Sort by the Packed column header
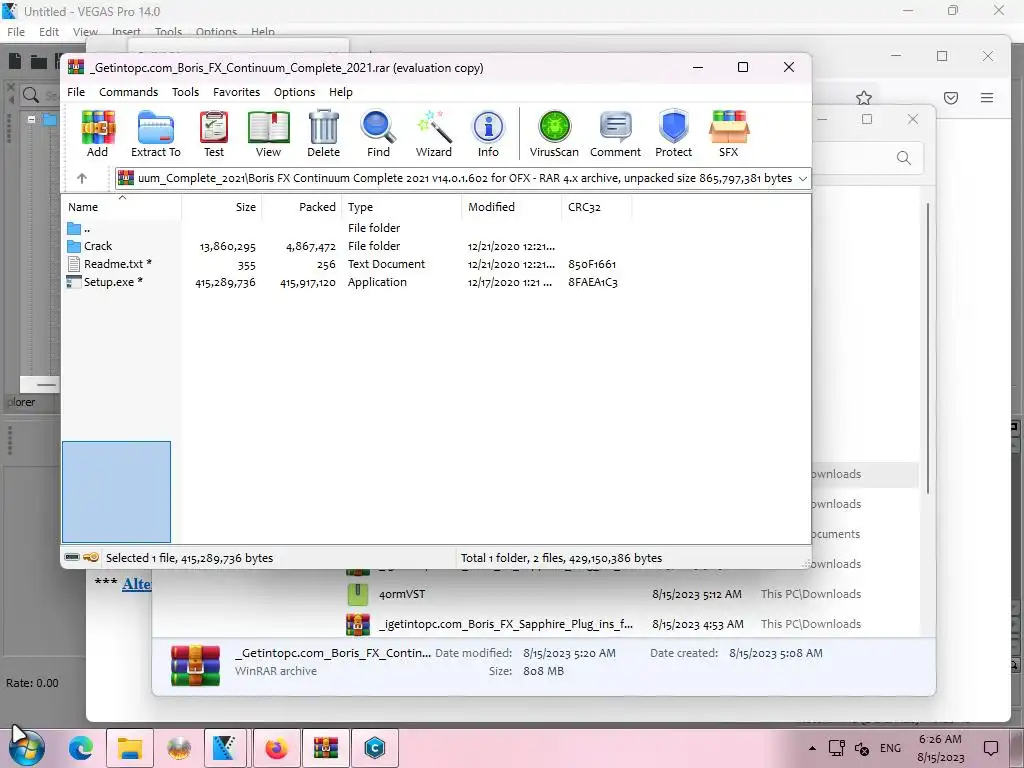This screenshot has height=768, width=1024. [302, 207]
